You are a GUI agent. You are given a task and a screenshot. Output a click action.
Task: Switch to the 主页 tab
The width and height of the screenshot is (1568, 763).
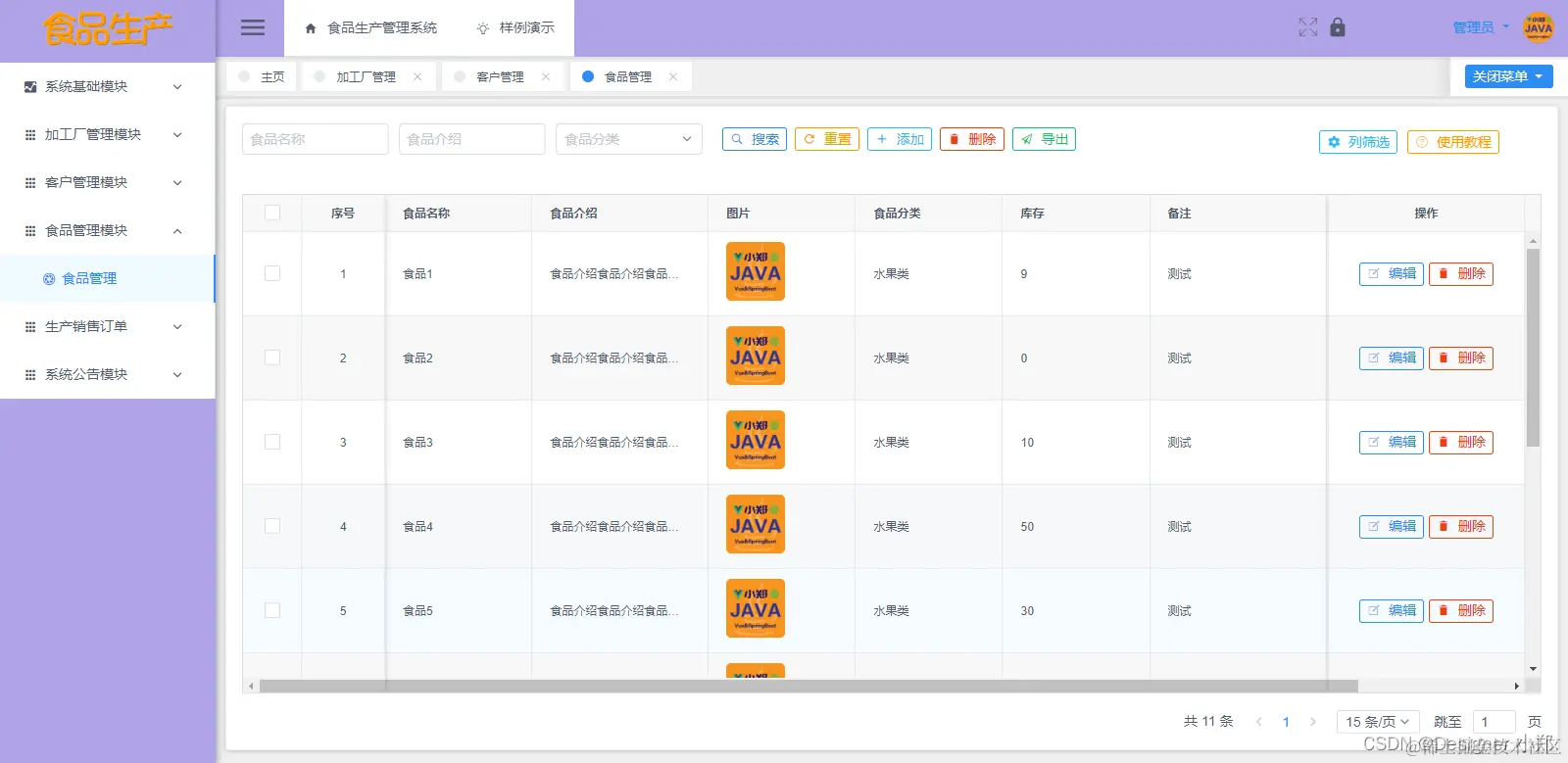262,76
